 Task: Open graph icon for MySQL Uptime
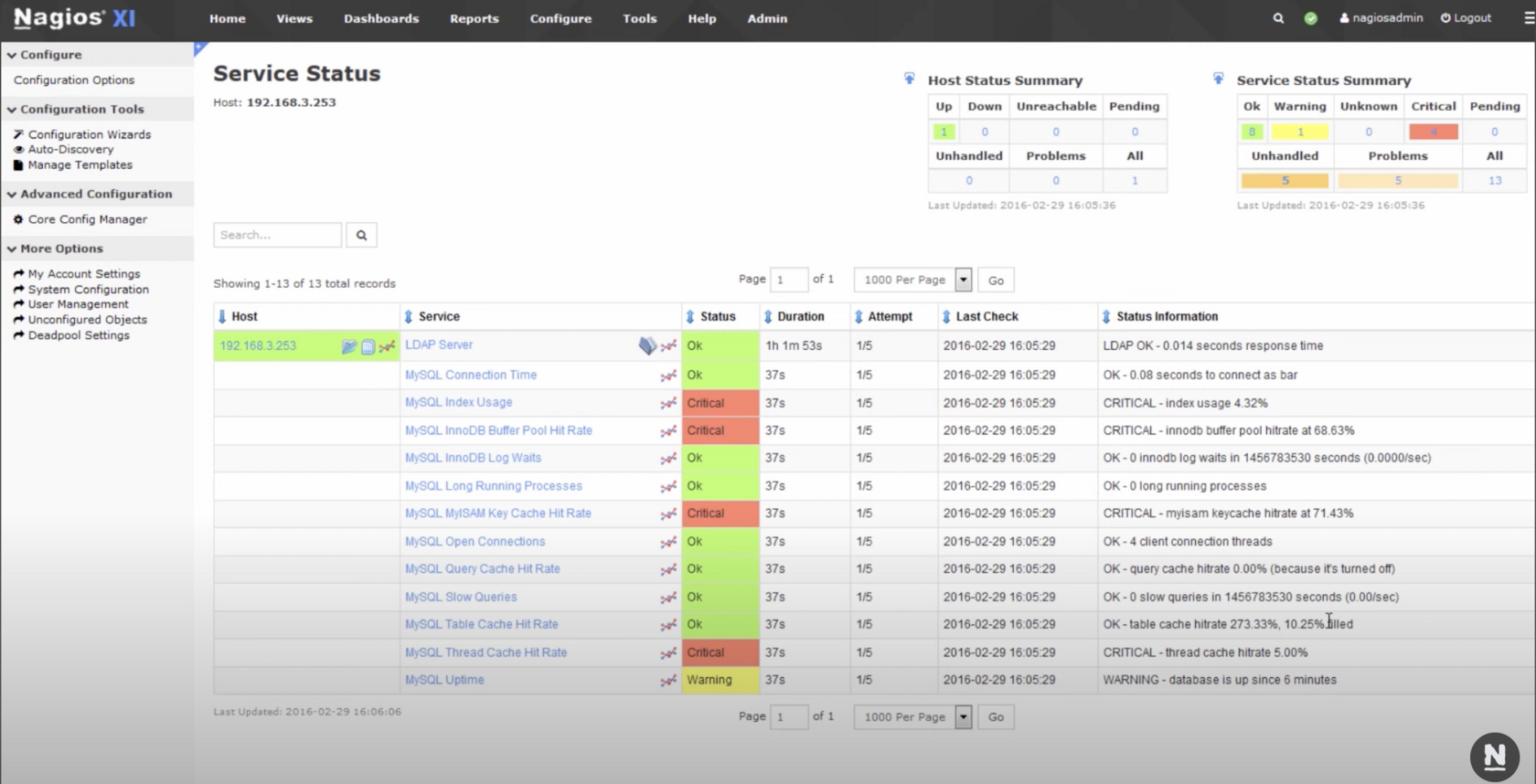(668, 681)
